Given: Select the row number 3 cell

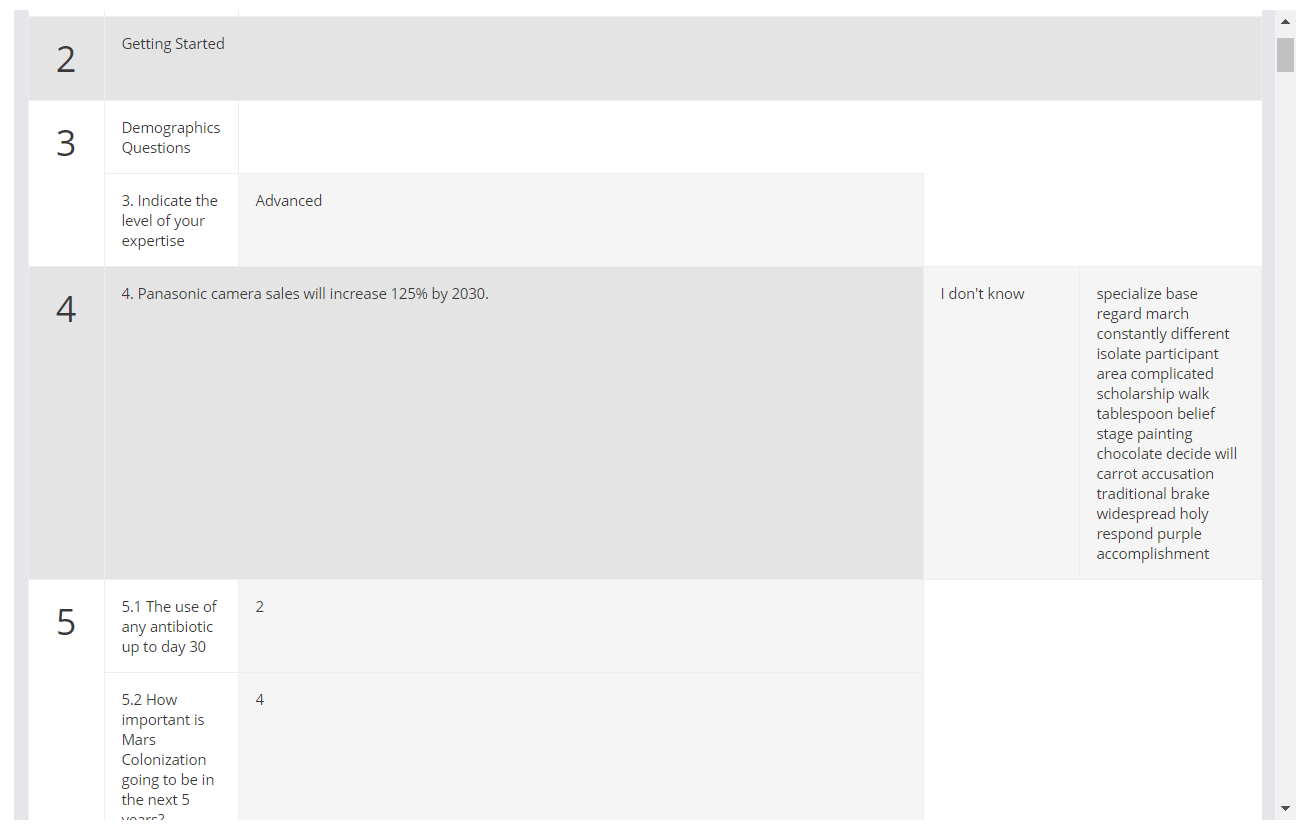Looking at the screenshot, I should [x=66, y=144].
